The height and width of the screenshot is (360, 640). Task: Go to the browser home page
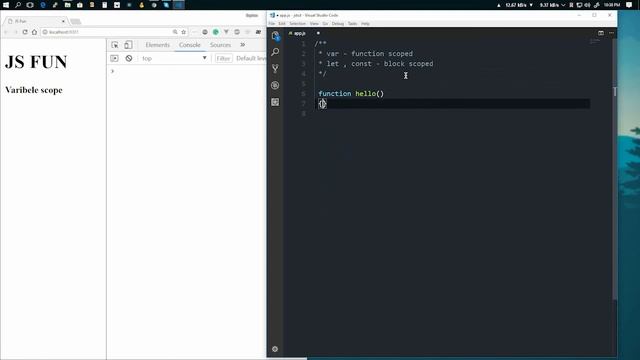pyautogui.click(x=34, y=32)
